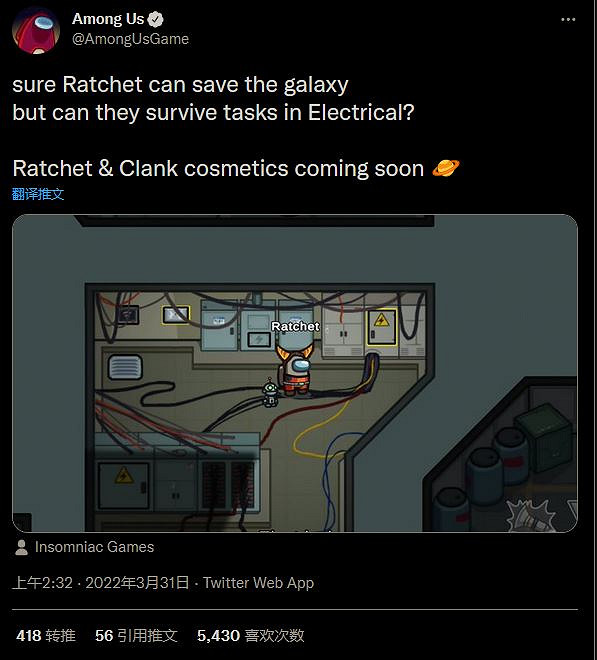
Task: View the 418 转推 retweets list
Action: [46, 635]
